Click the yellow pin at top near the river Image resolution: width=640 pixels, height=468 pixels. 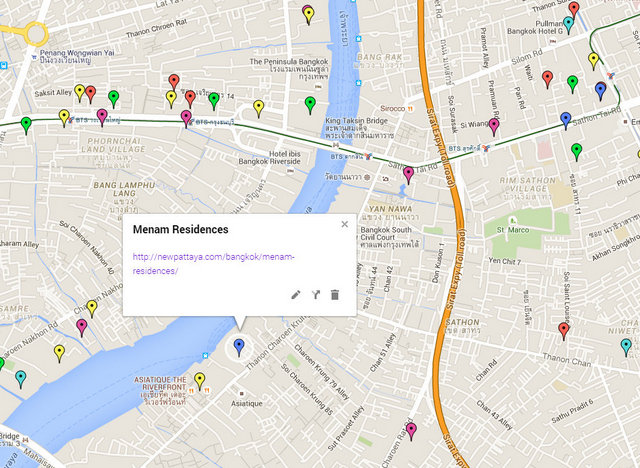click(x=309, y=16)
